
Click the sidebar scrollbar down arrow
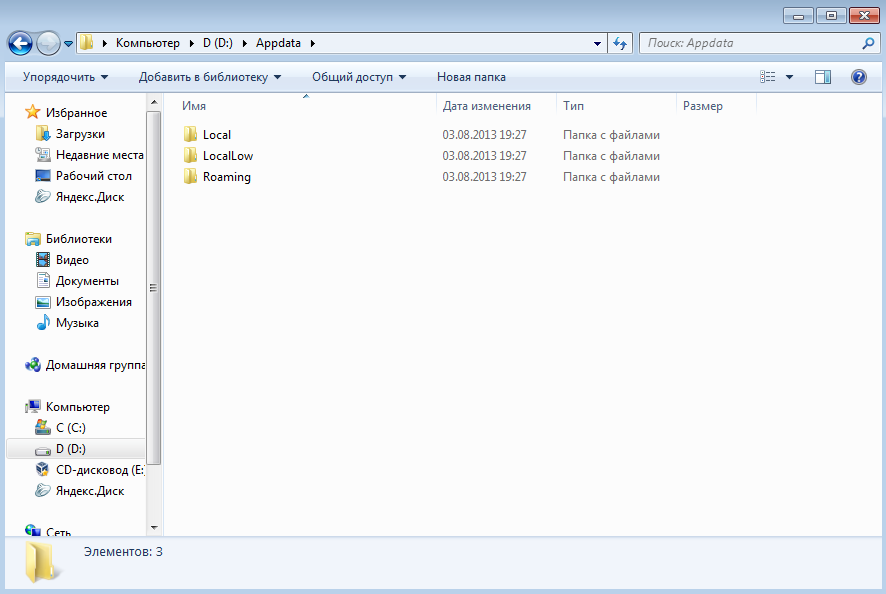[x=154, y=528]
